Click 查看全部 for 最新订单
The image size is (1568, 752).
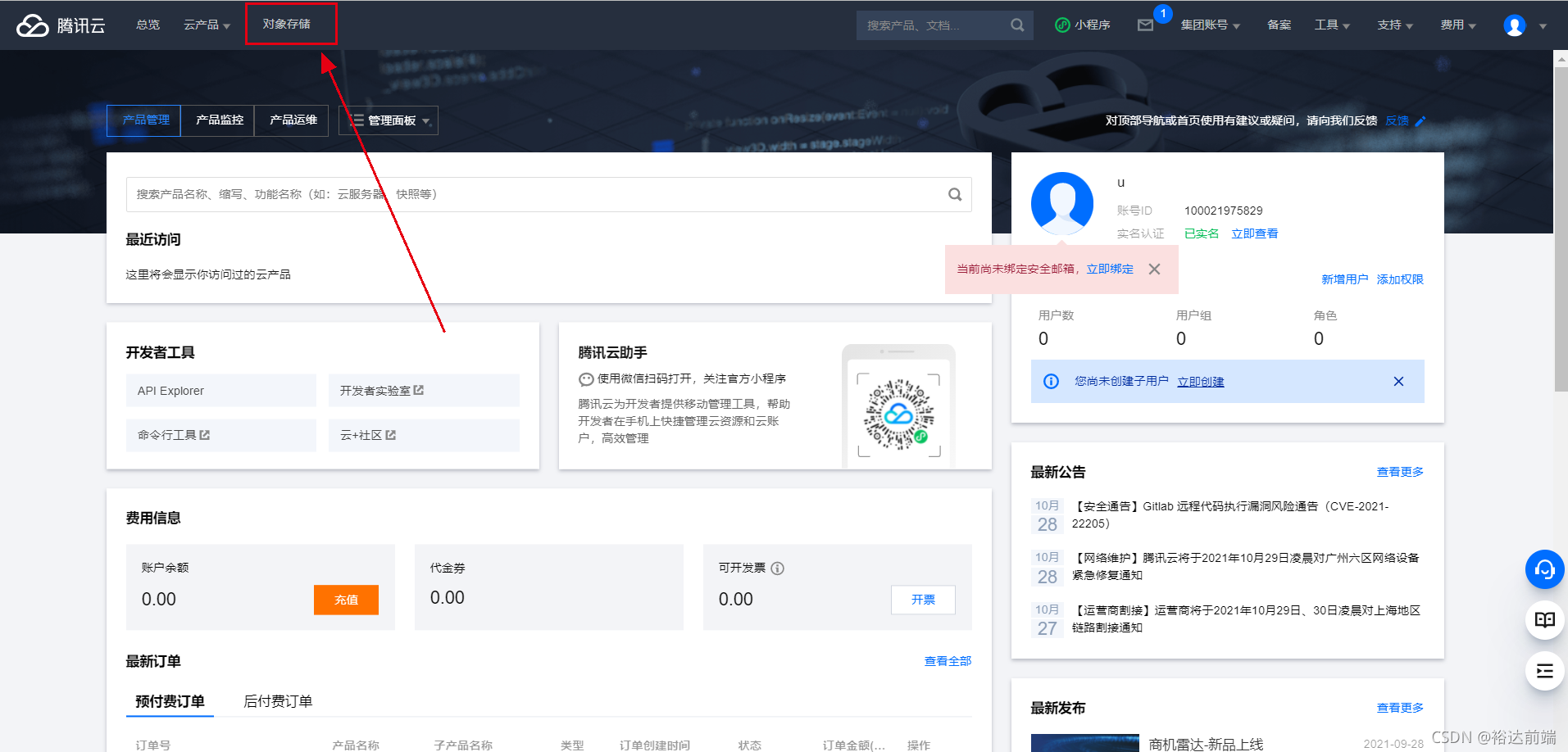(948, 661)
